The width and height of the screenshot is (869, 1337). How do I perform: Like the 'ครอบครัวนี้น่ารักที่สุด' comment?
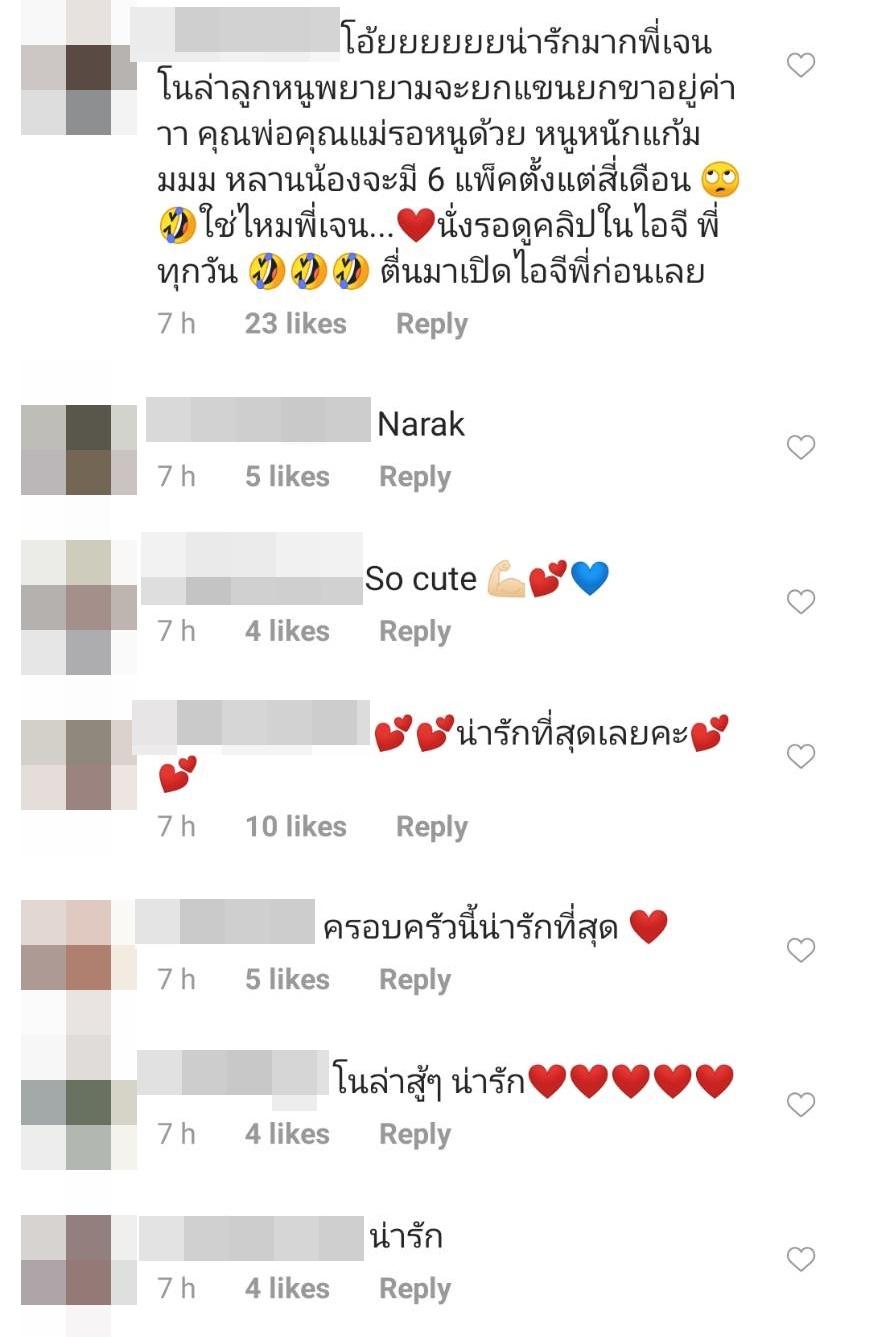(801, 950)
